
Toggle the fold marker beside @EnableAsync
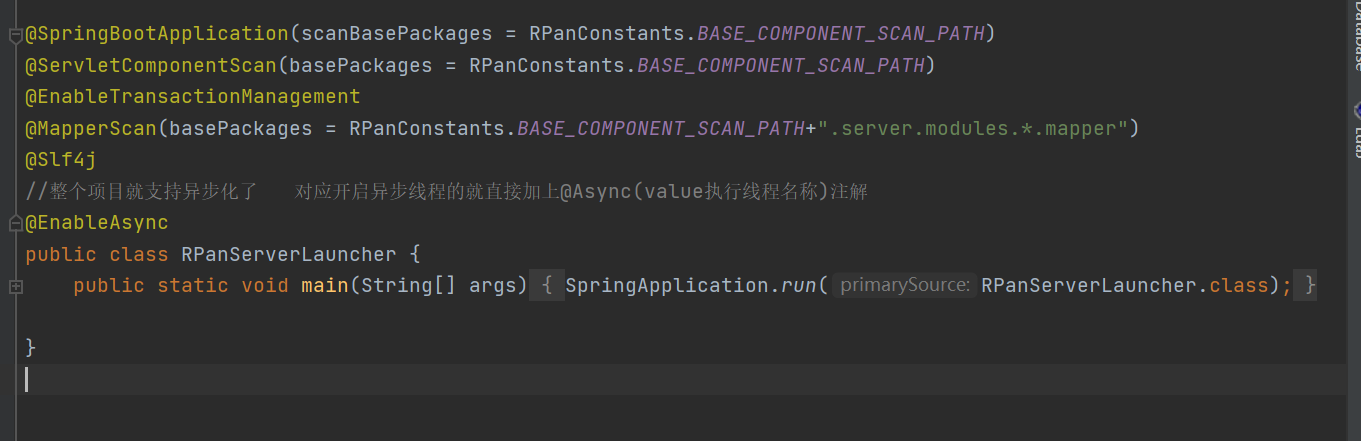pyautogui.click(x=14, y=222)
